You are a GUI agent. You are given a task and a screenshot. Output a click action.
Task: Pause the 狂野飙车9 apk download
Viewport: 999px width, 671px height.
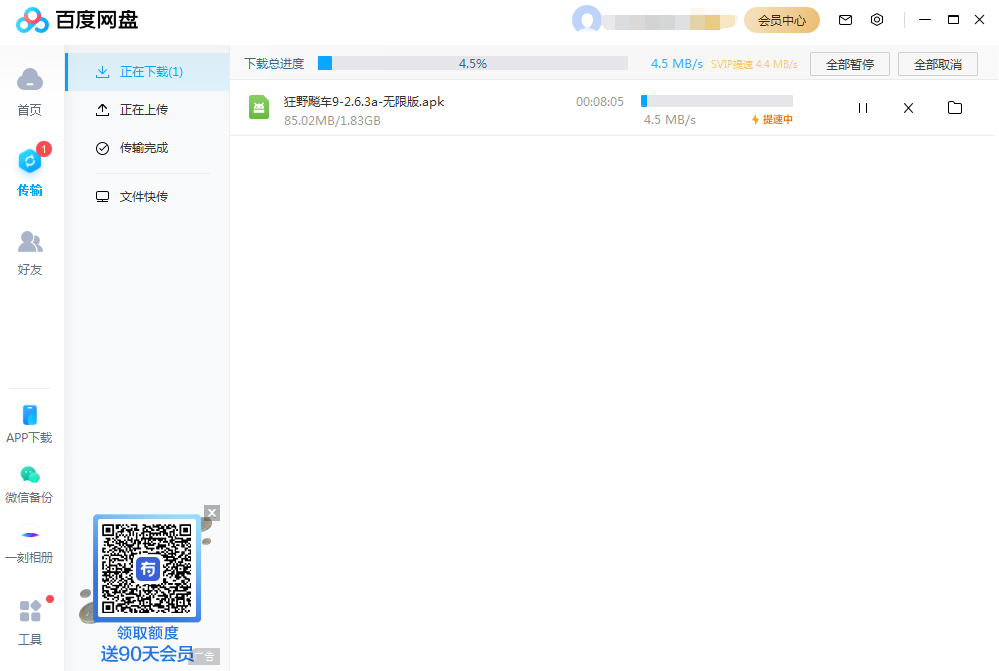(x=863, y=108)
